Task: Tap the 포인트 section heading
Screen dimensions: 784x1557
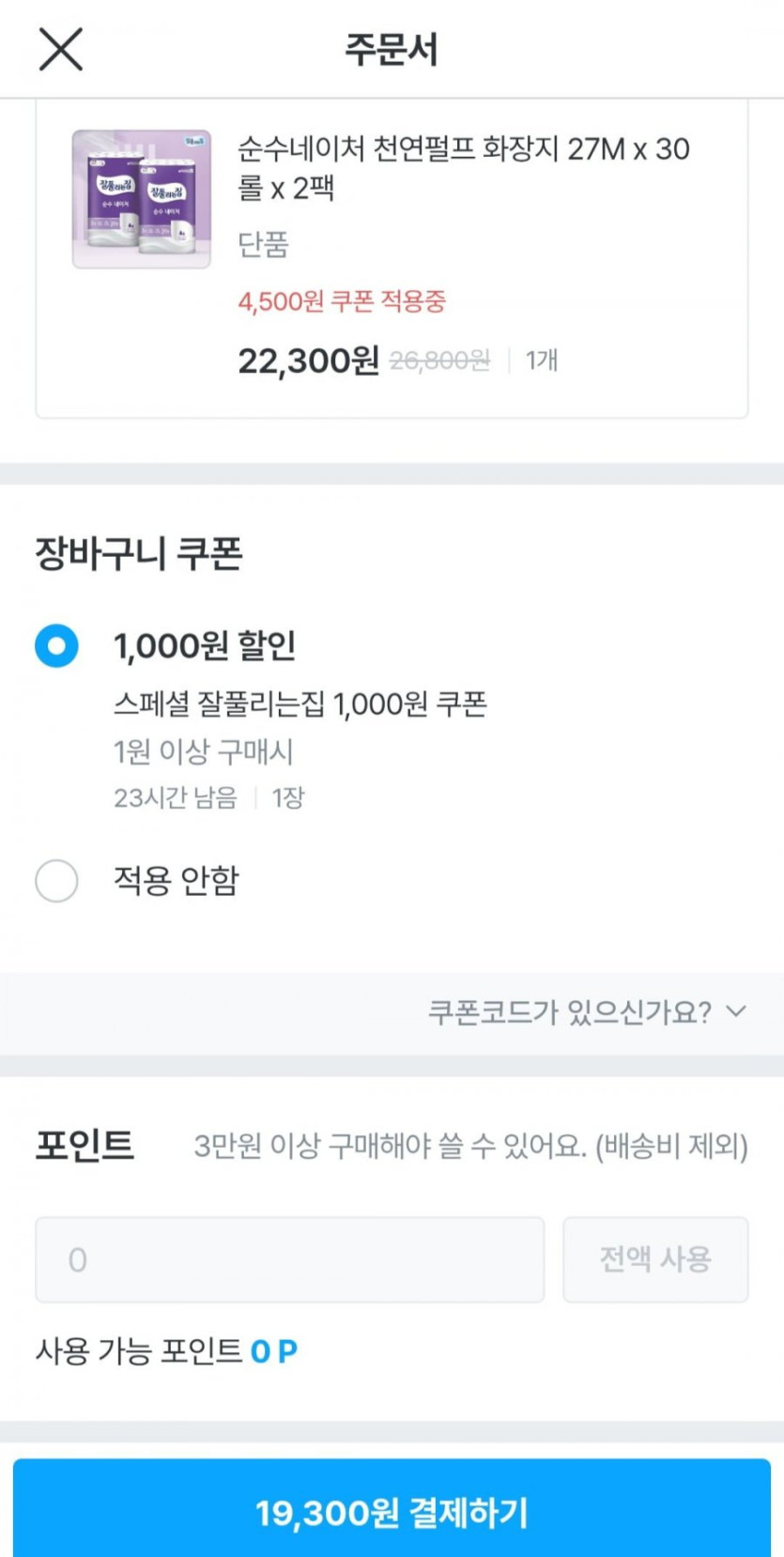Action: pos(85,1146)
